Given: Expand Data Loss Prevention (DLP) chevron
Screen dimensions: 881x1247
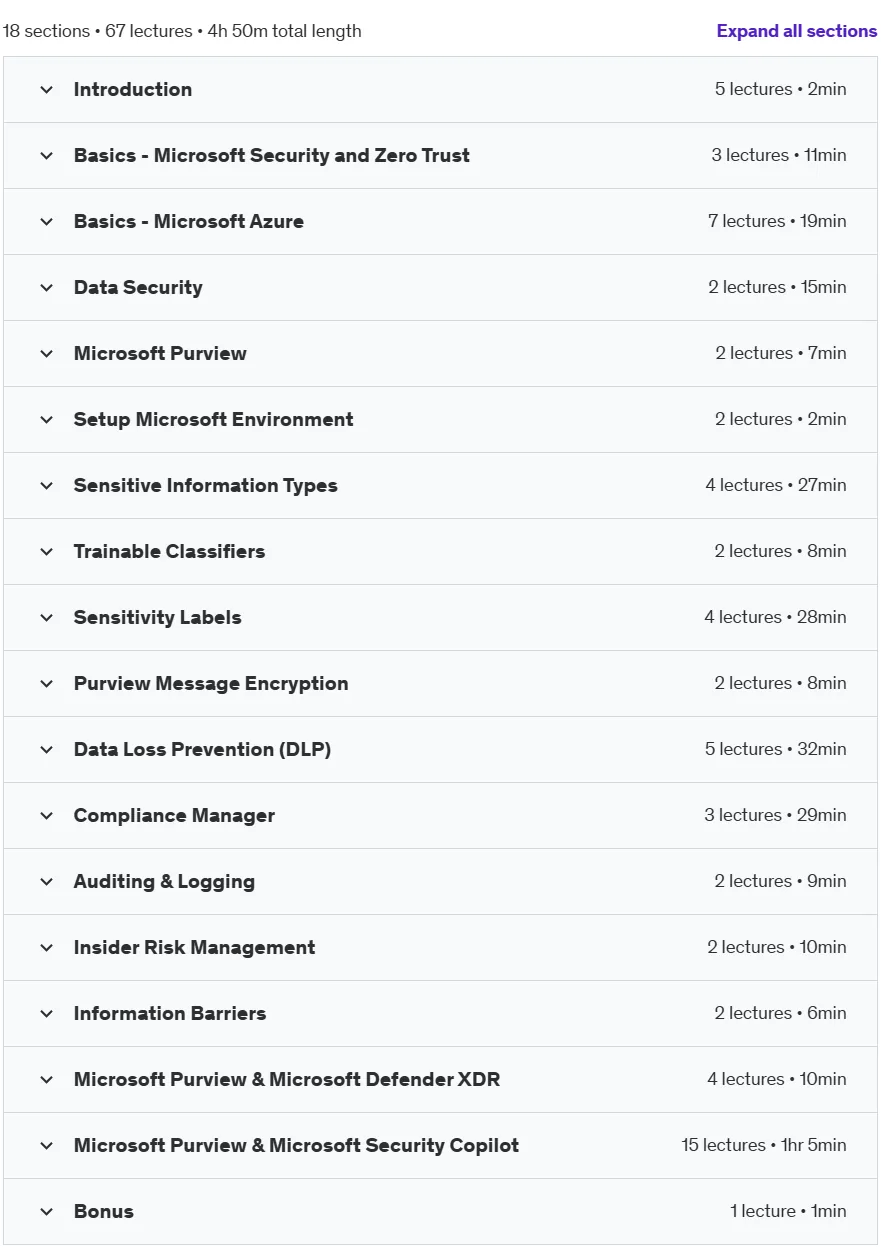Looking at the screenshot, I should tap(46, 750).
